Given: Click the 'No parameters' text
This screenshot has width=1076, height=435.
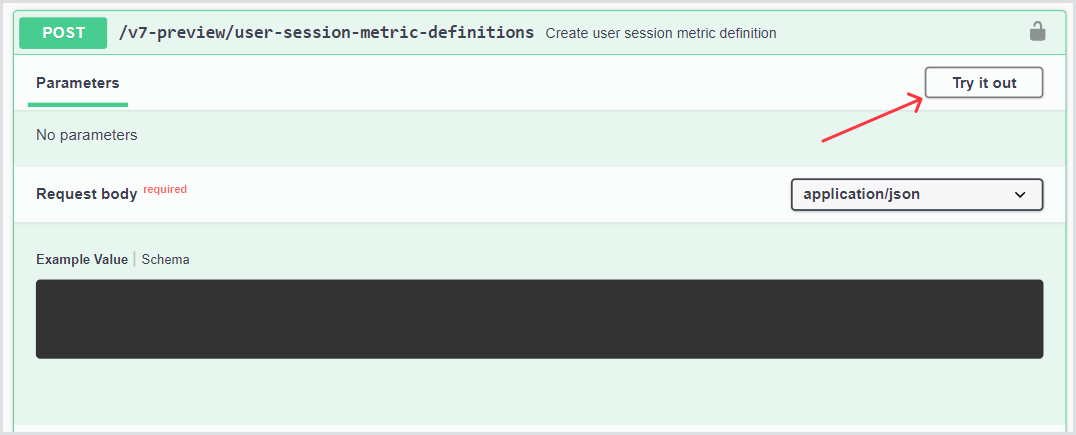Looking at the screenshot, I should [x=87, y=134].
